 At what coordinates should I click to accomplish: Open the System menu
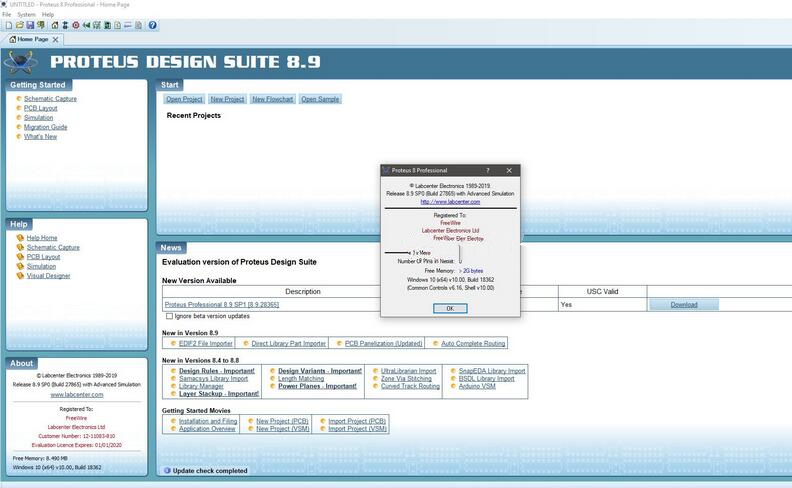[x=26, y=15]
